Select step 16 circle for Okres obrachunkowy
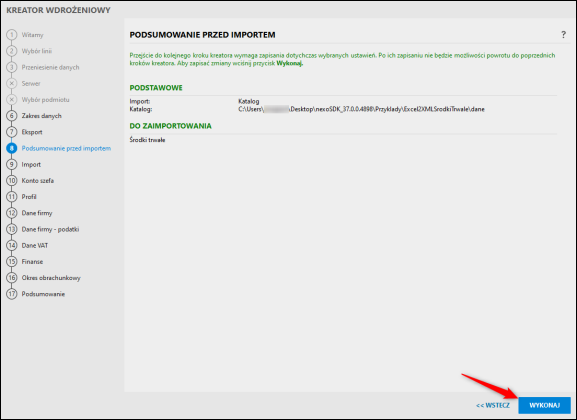 click(12, 278)
